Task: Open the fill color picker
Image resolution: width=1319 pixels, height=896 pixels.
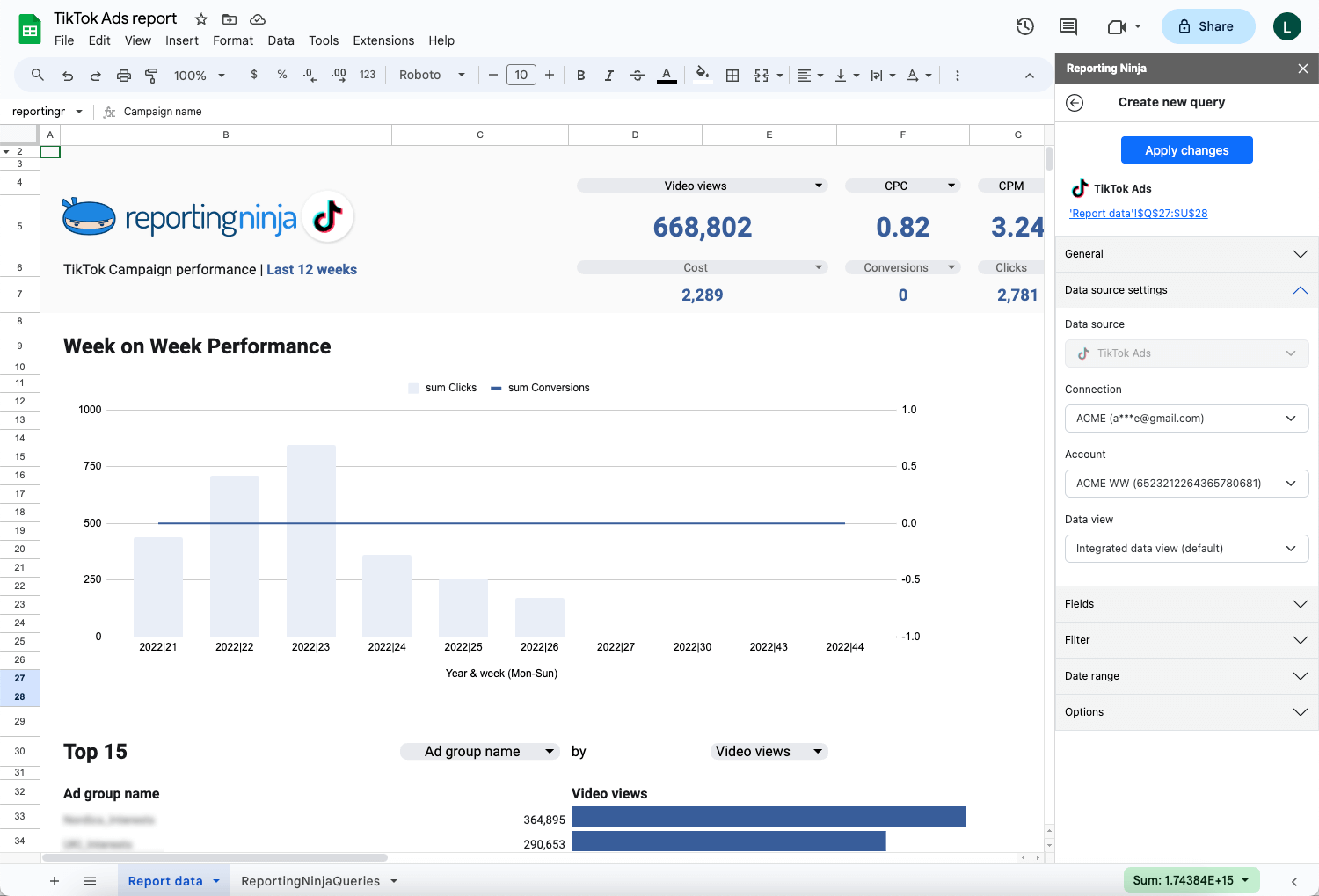Action: tap(702, 75)
